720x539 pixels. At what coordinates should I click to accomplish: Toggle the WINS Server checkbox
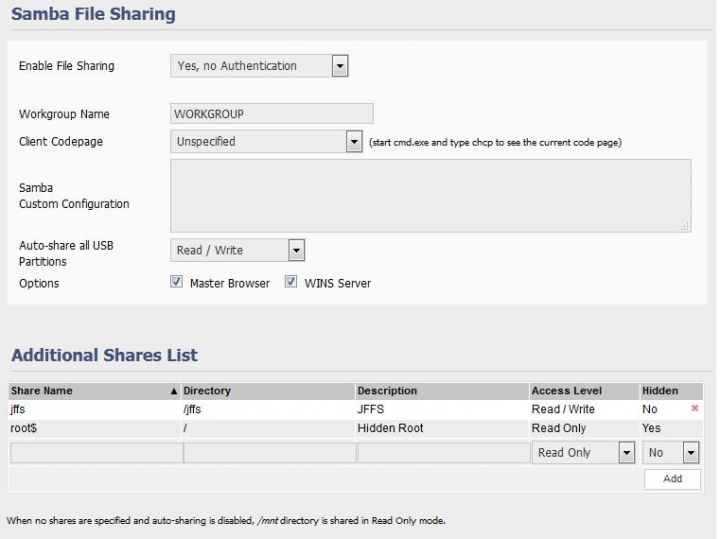tap(291, 281)
